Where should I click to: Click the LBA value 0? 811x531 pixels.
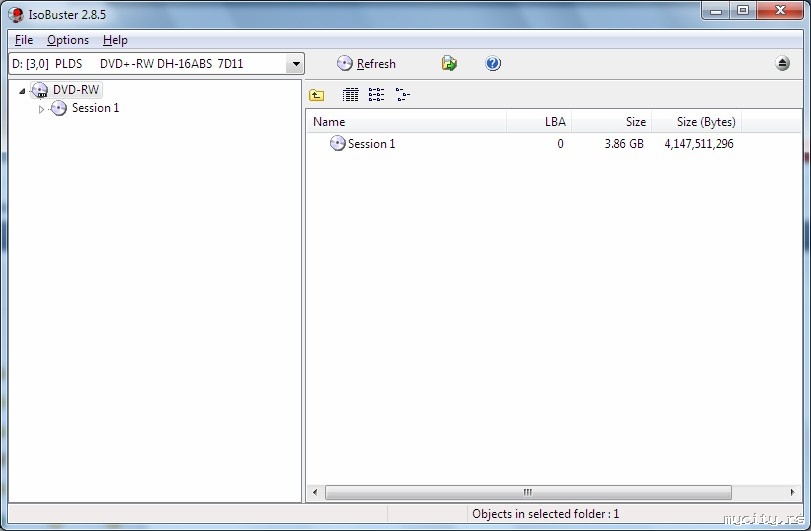pyautogui.click(x=560, y=144)
